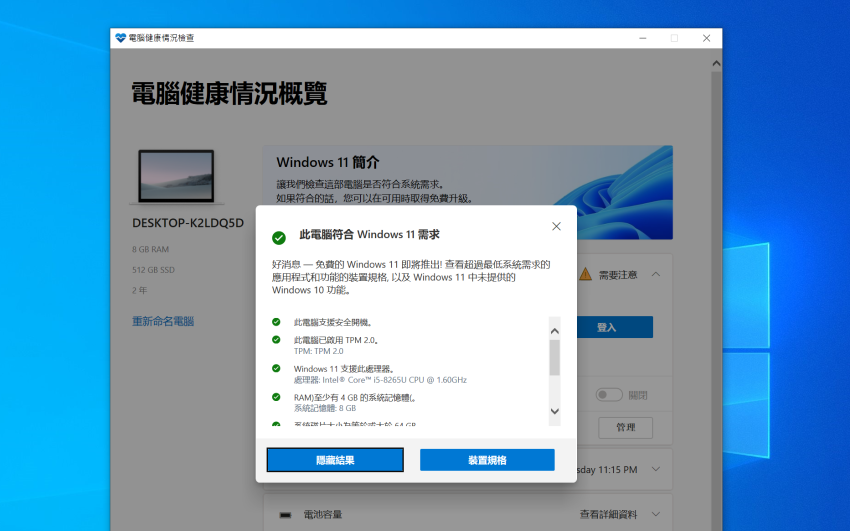This screenshot has width=850, height=531.
Task: Click main window scrollbar up arrow
Action: (716, 63)
